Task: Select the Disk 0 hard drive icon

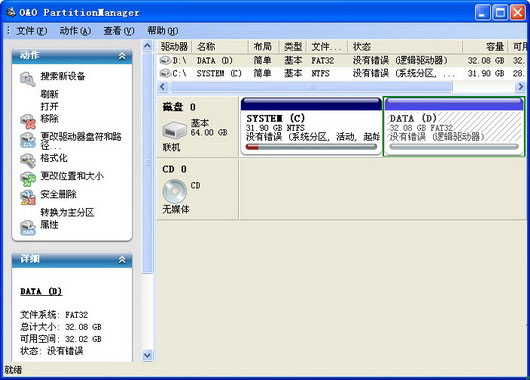Action: pos(174,130)
